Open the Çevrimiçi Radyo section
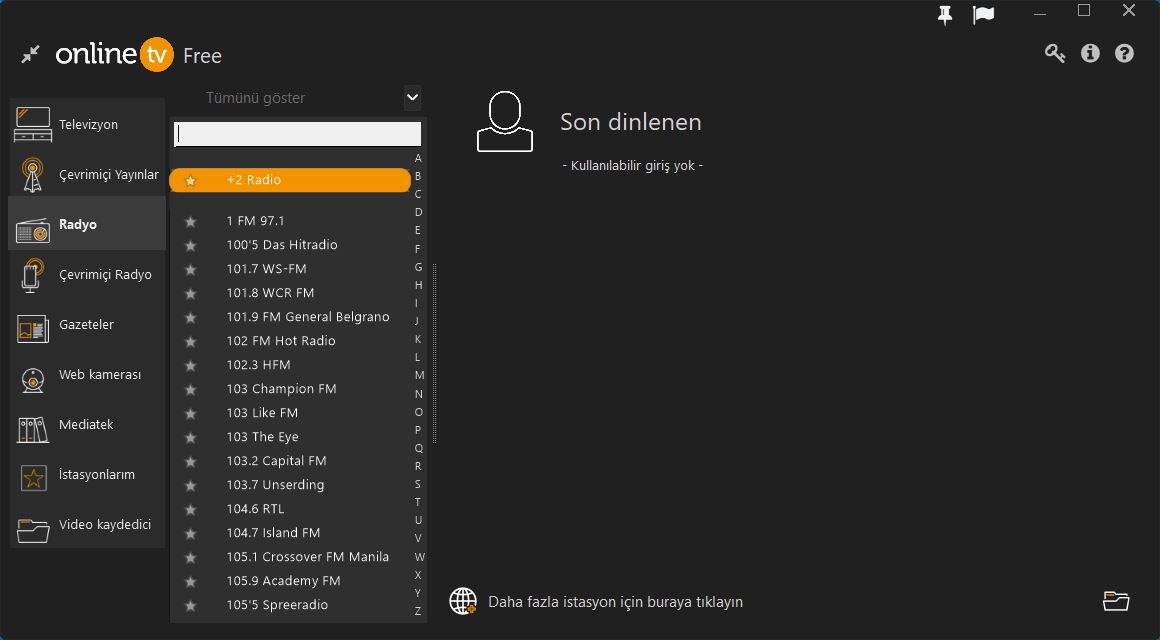The image size is (1160, 640). tap(87, 274)
